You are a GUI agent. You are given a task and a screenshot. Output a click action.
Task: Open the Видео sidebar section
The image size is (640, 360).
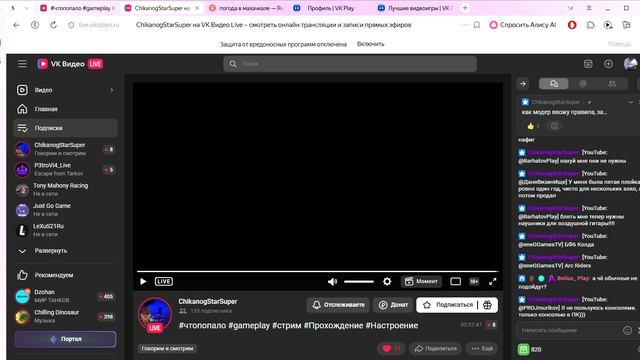click(x=65, y=90)
